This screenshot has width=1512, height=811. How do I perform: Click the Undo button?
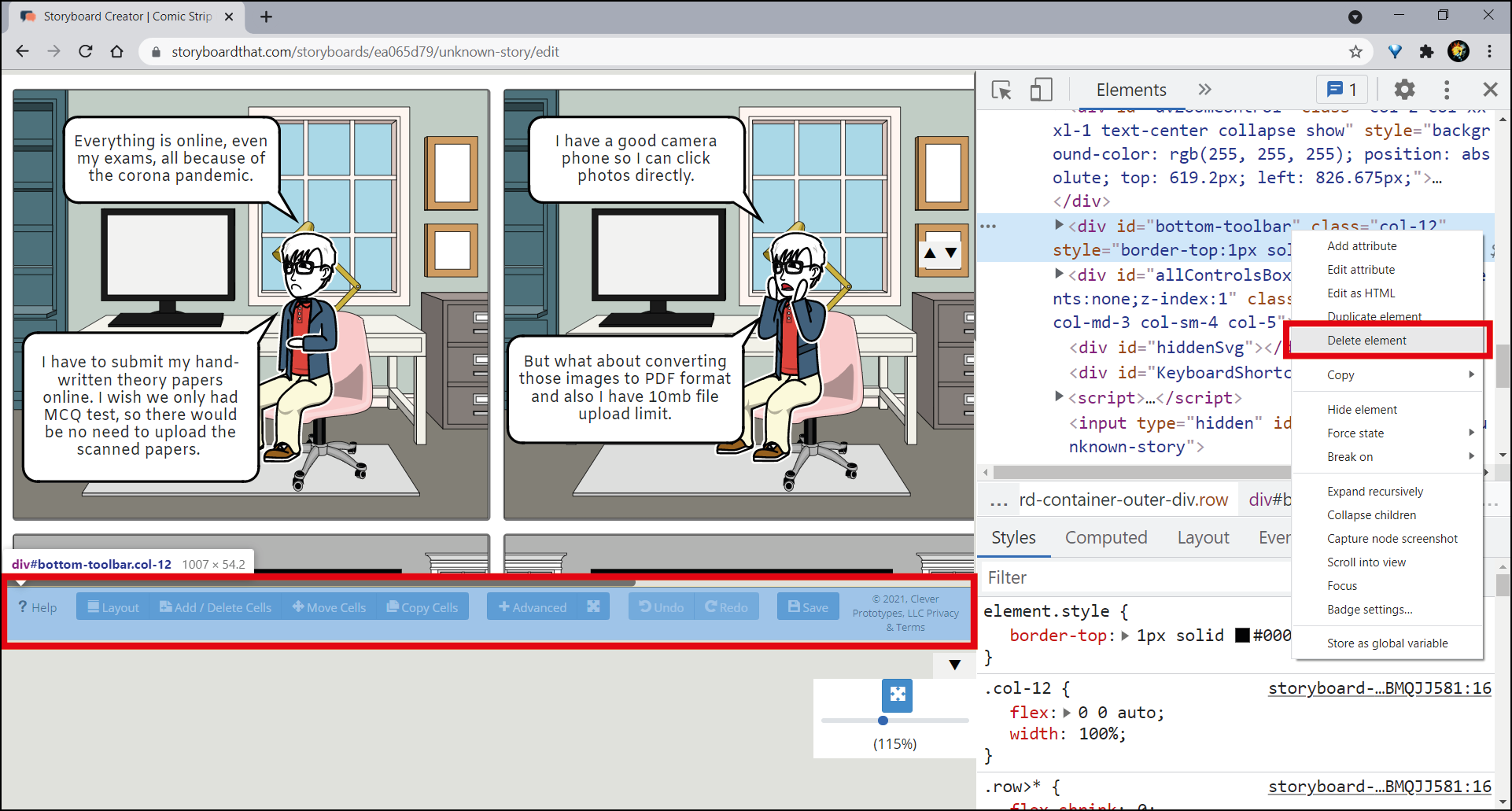(x=661, y=607)
